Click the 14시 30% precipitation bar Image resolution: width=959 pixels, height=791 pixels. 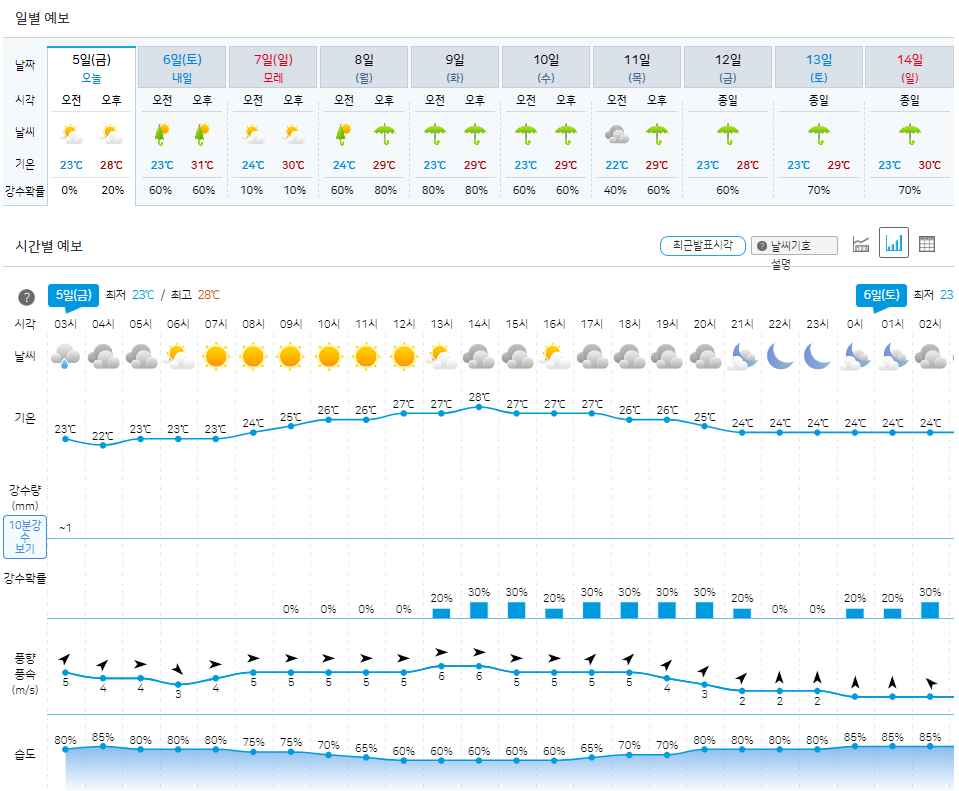pos(479,610)
